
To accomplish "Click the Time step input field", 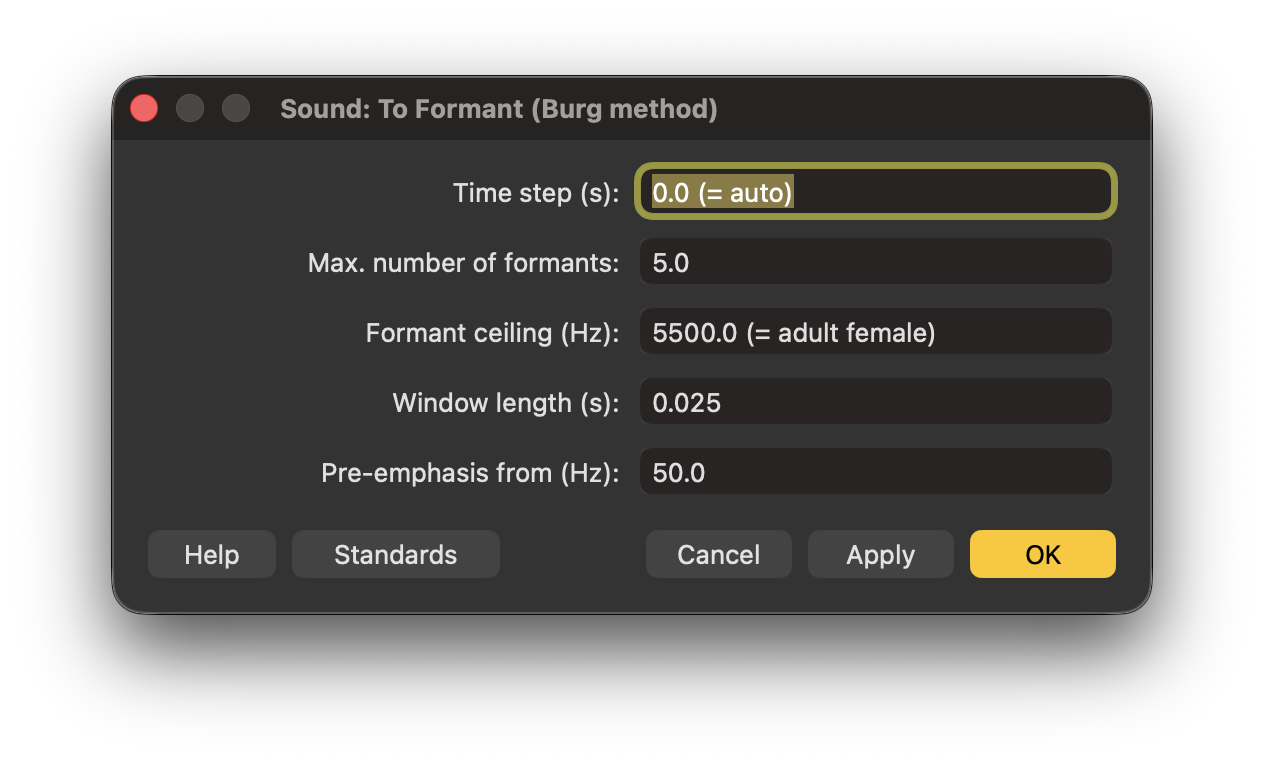I will click(x=875, y=191).
